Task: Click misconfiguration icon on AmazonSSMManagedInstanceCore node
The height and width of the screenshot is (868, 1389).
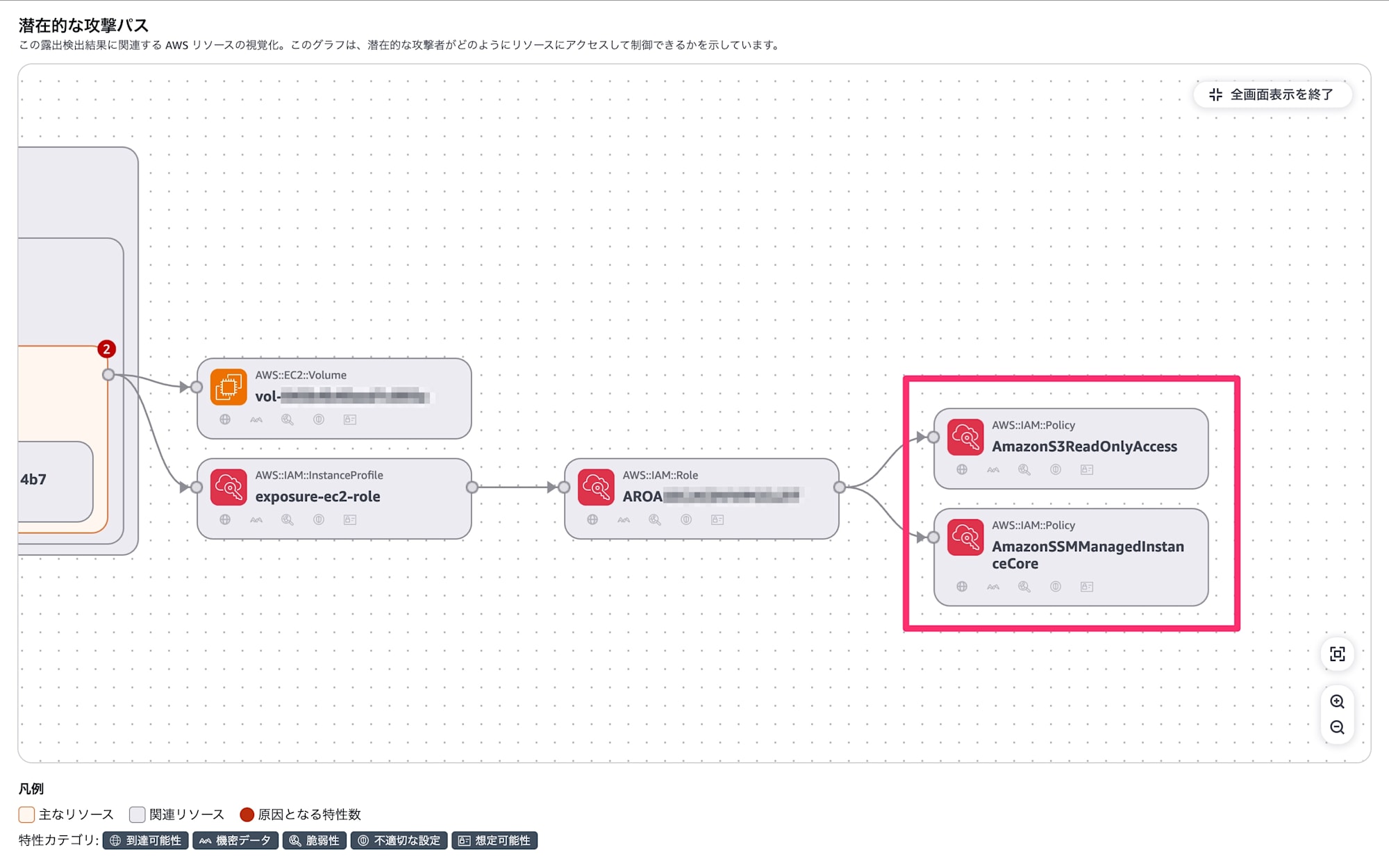Action: (1056, 587)
